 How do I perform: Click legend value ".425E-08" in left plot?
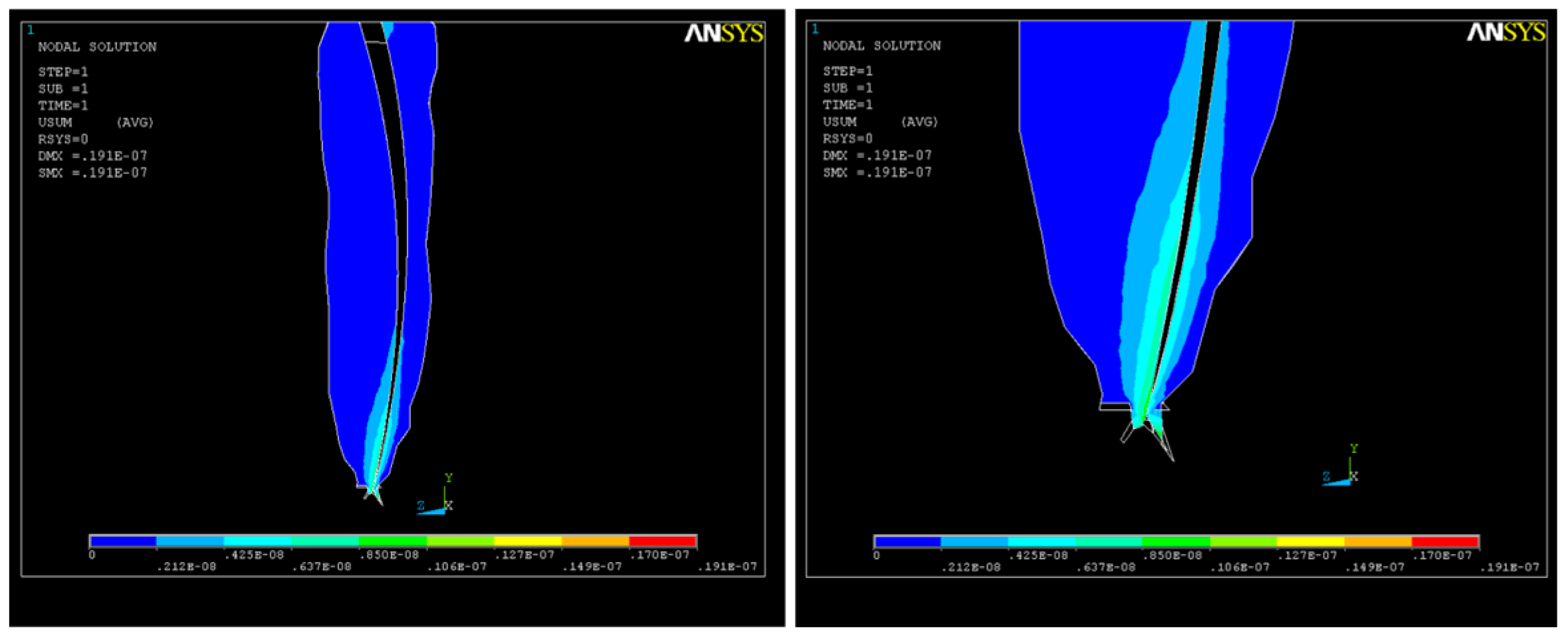254,555
